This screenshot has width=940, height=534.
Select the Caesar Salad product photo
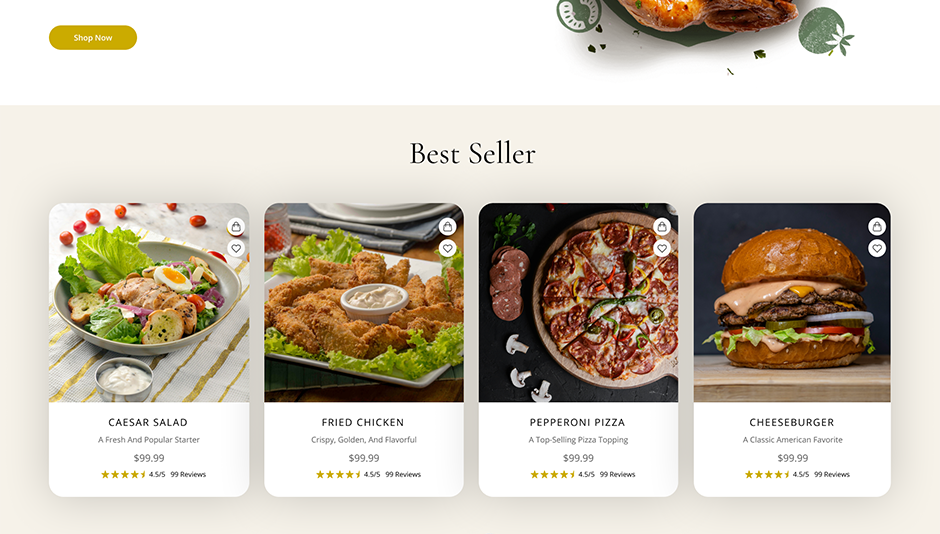(x=149, y=303)
